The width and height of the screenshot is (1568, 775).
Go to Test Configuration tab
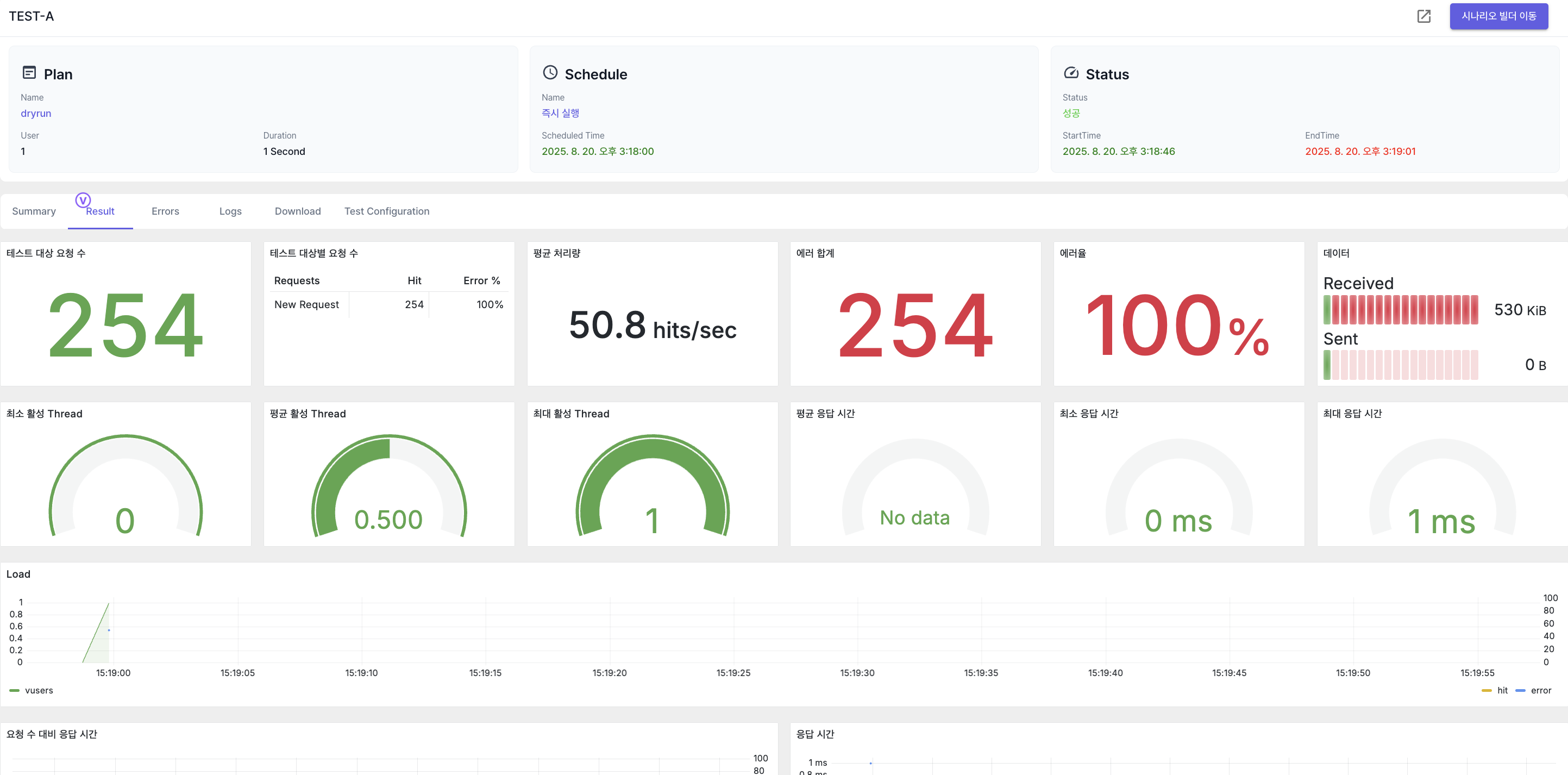pyautogui.click(x=386, y=211)
